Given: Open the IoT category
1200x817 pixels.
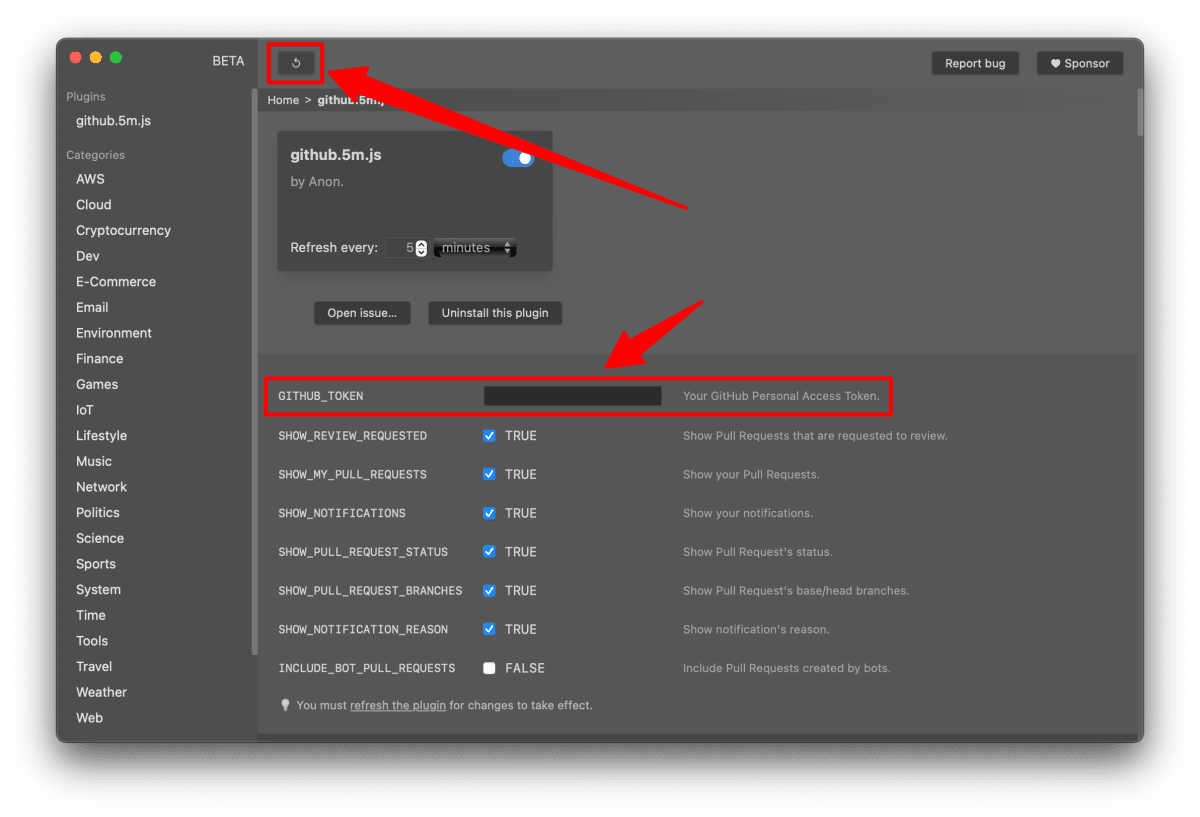Looking at the screenshot, I should click(84, 410).
